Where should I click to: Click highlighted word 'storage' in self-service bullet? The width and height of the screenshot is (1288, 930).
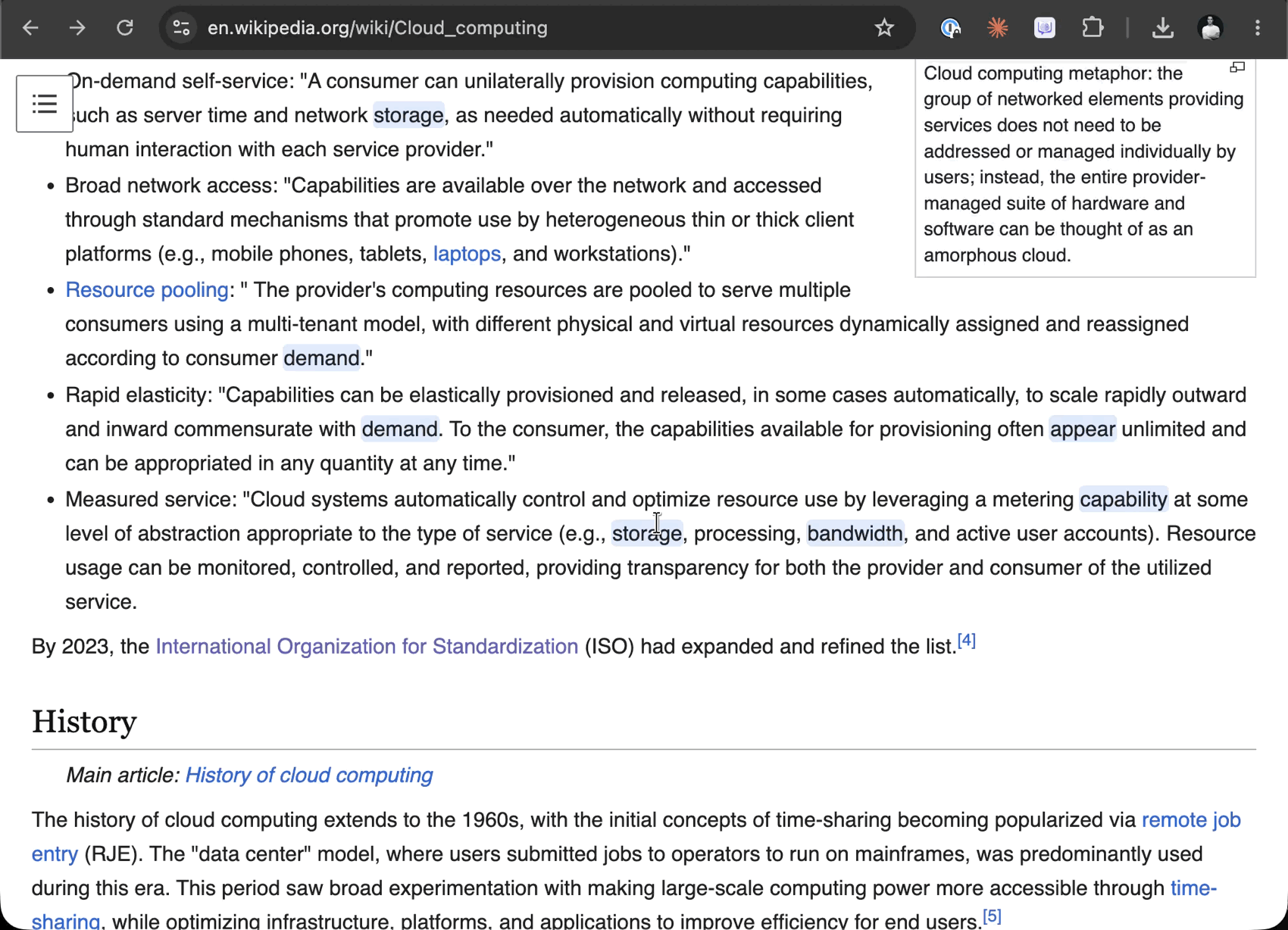[x=408, y=115]
